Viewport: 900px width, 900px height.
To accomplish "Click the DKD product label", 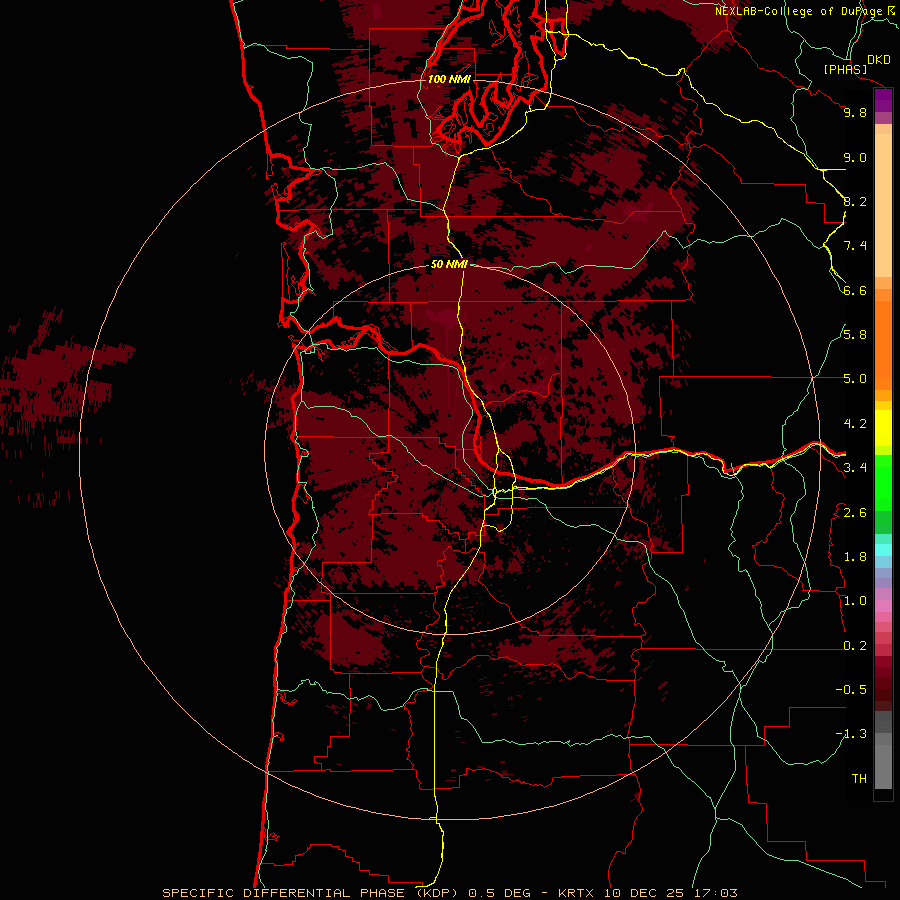I will (x=879, y=60).
